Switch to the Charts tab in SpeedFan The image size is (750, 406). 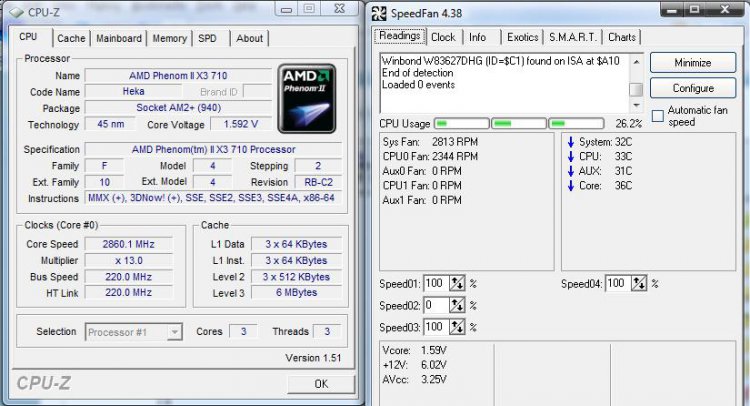click(x=622, y=37)
